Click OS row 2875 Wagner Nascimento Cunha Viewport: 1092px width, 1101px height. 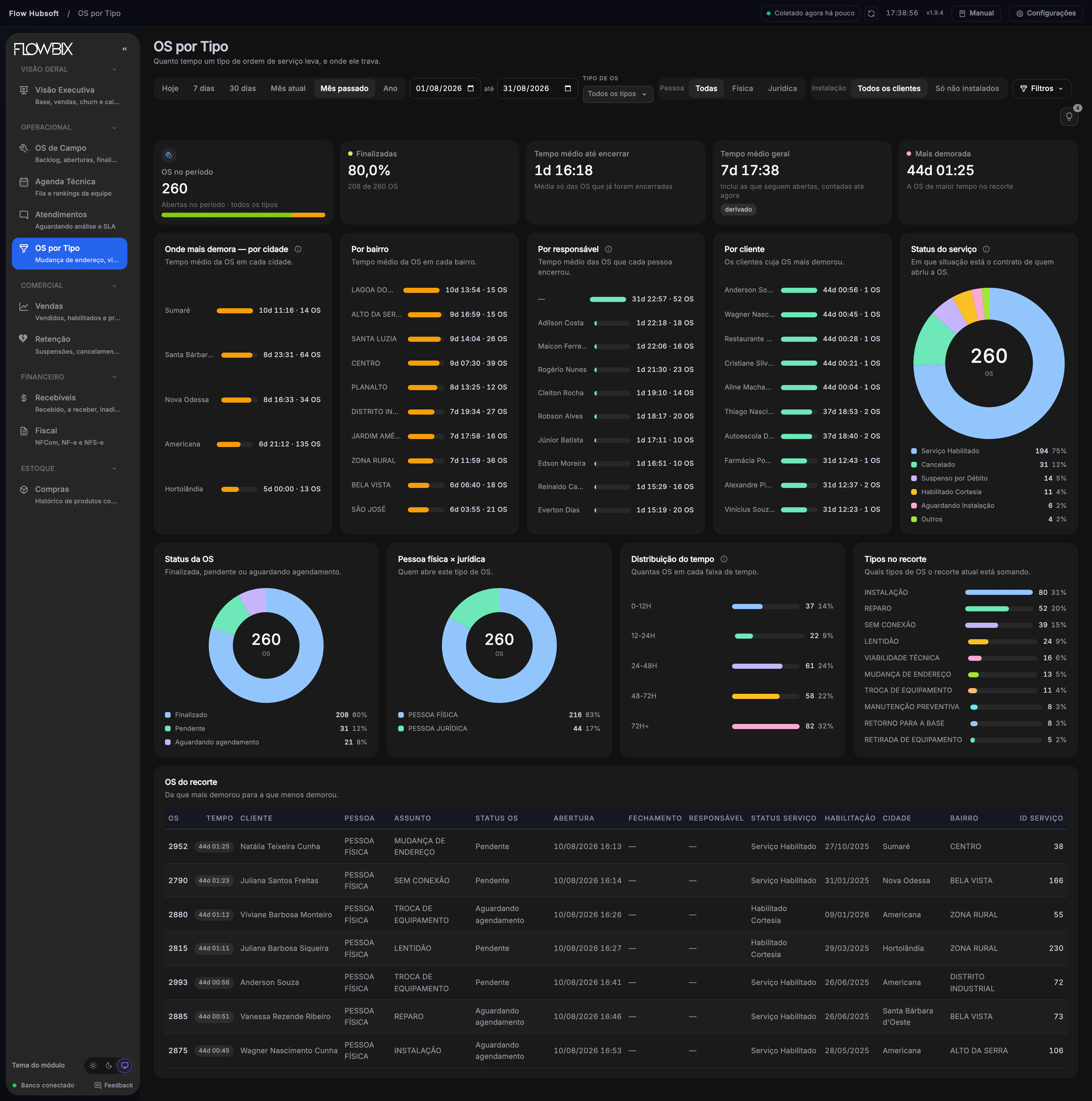tap(616, 1051)
